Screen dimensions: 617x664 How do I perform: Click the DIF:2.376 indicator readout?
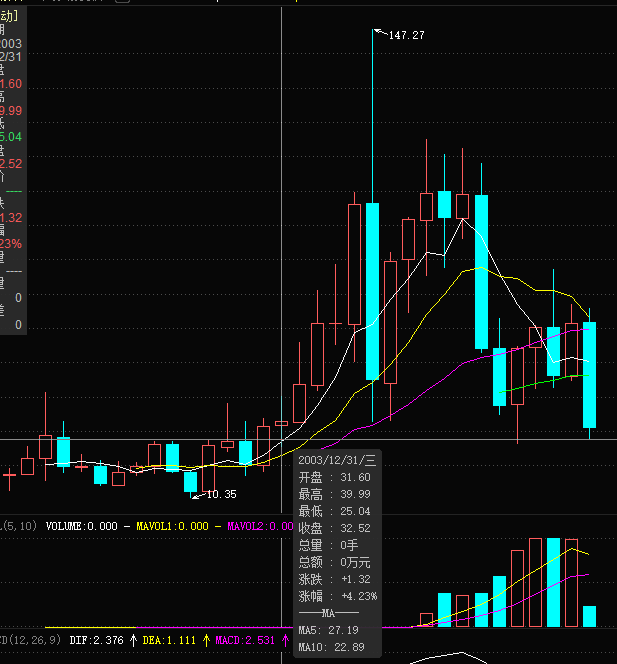point(96,640)
